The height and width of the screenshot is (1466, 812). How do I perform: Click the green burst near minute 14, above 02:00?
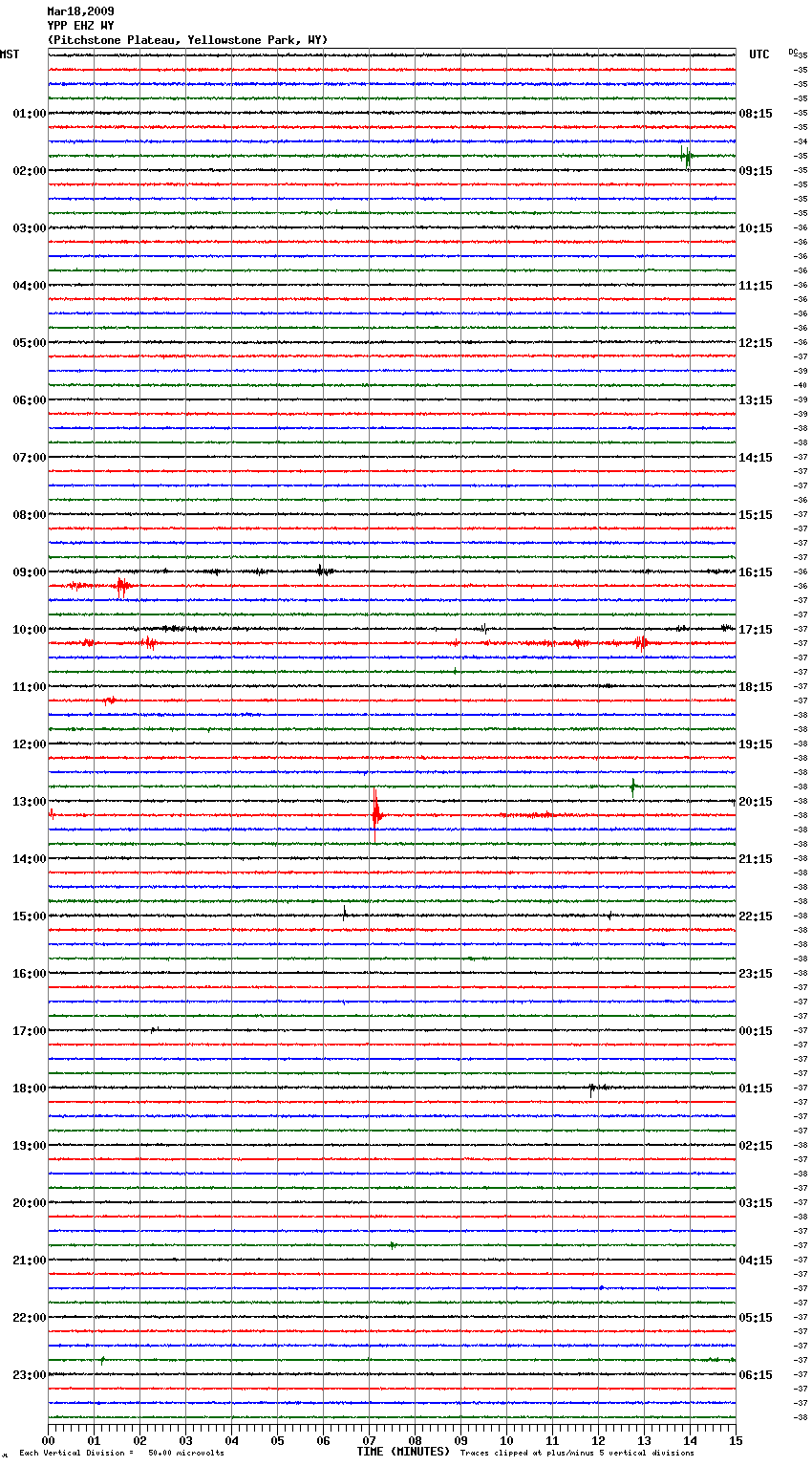point(687,157)
